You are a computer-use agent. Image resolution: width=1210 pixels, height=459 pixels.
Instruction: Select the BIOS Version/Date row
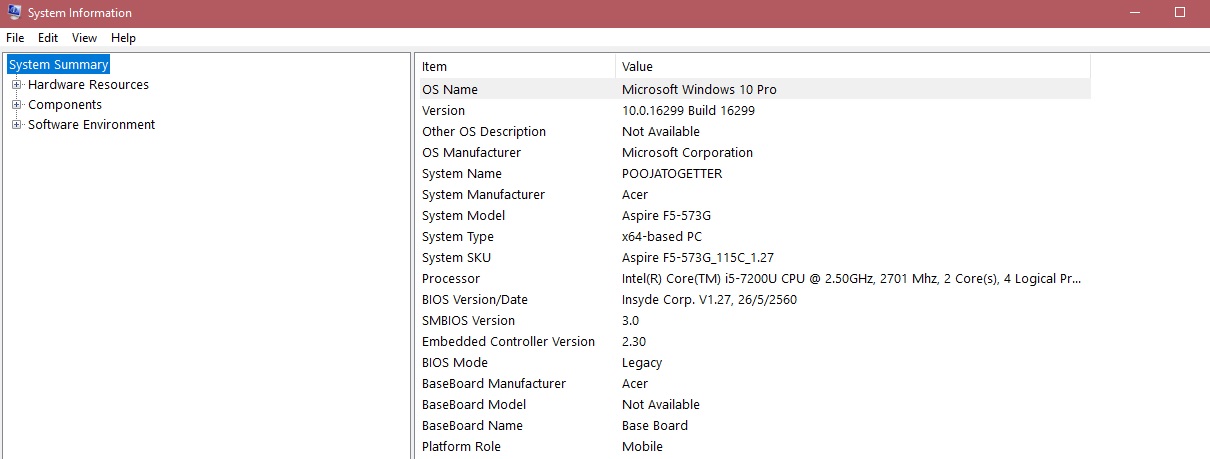pos(475,300)
